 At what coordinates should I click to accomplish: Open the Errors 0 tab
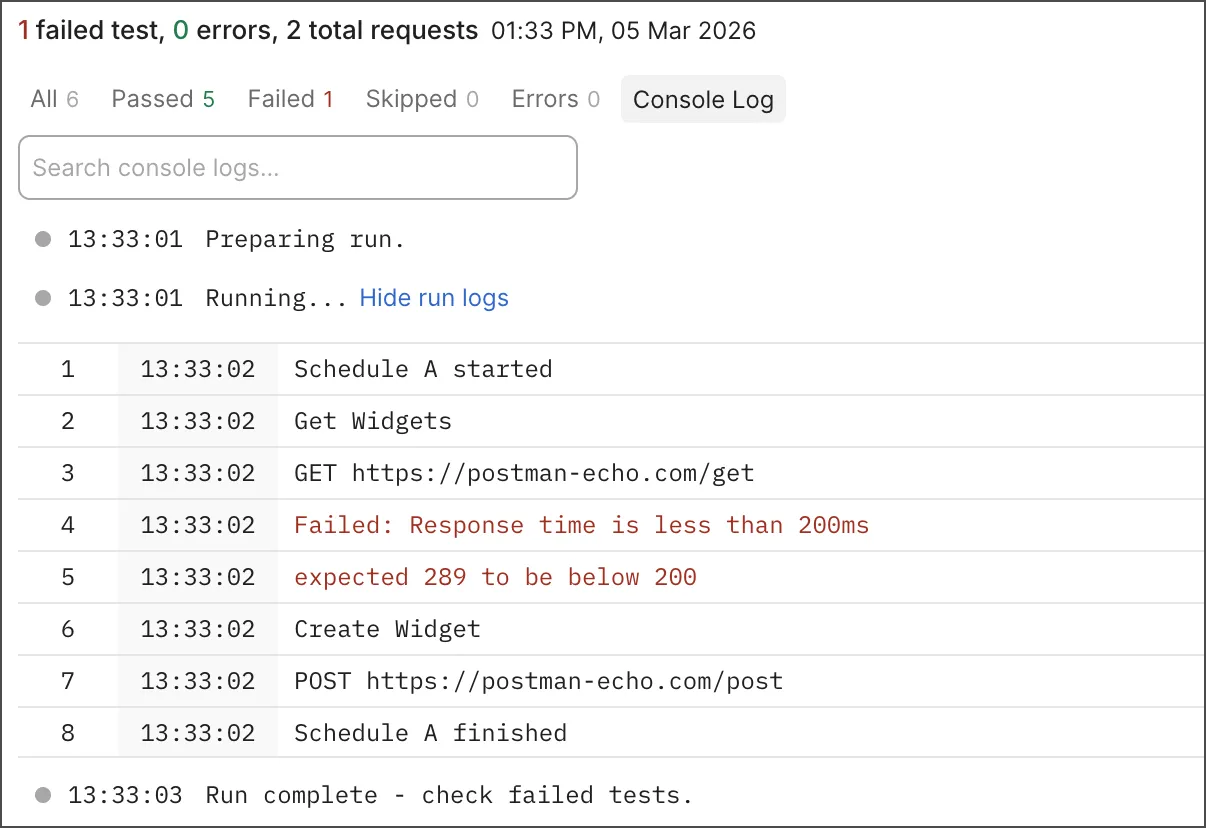(x=556, y=99)
